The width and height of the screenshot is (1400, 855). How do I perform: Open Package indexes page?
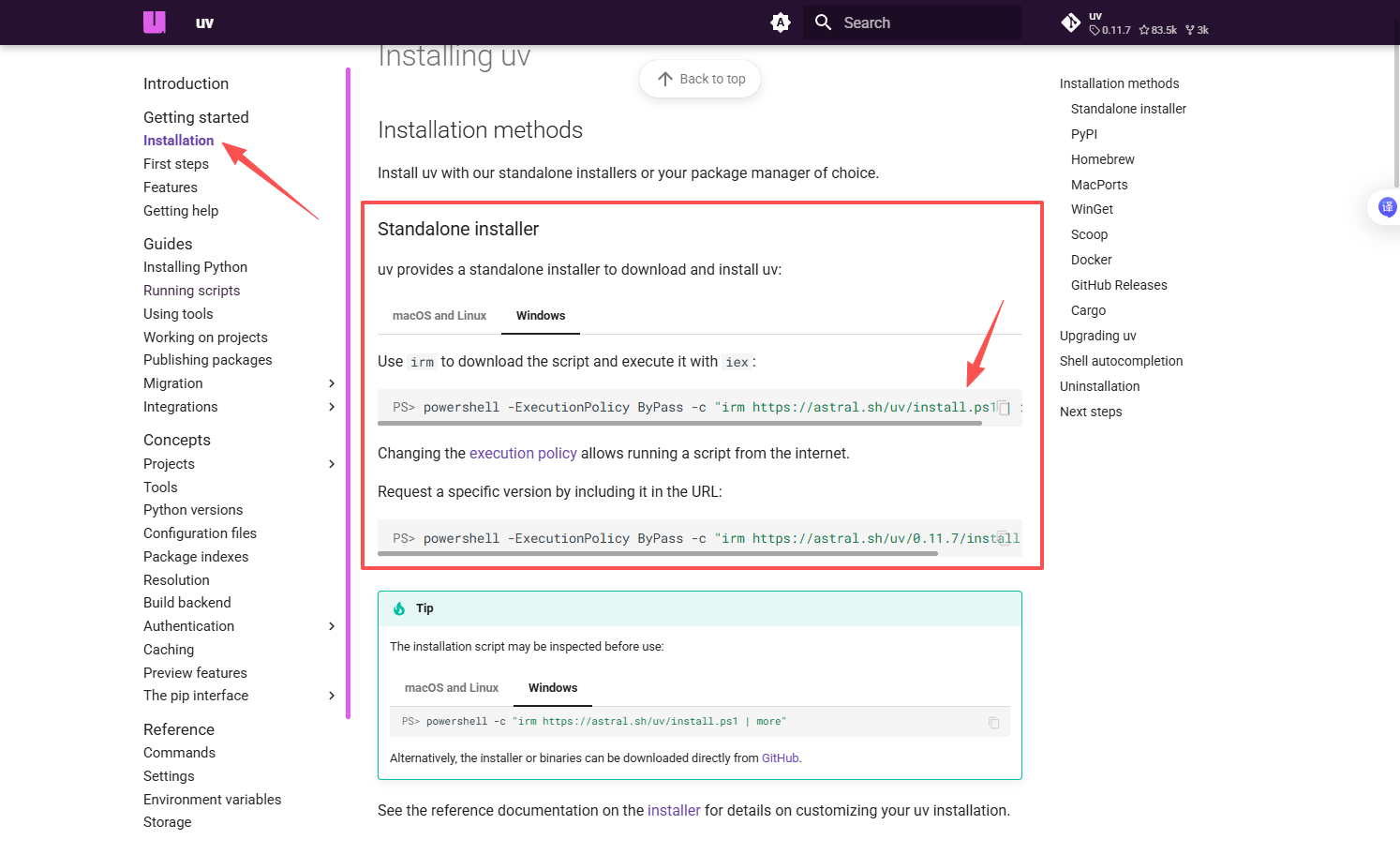[x=196, y=557]
